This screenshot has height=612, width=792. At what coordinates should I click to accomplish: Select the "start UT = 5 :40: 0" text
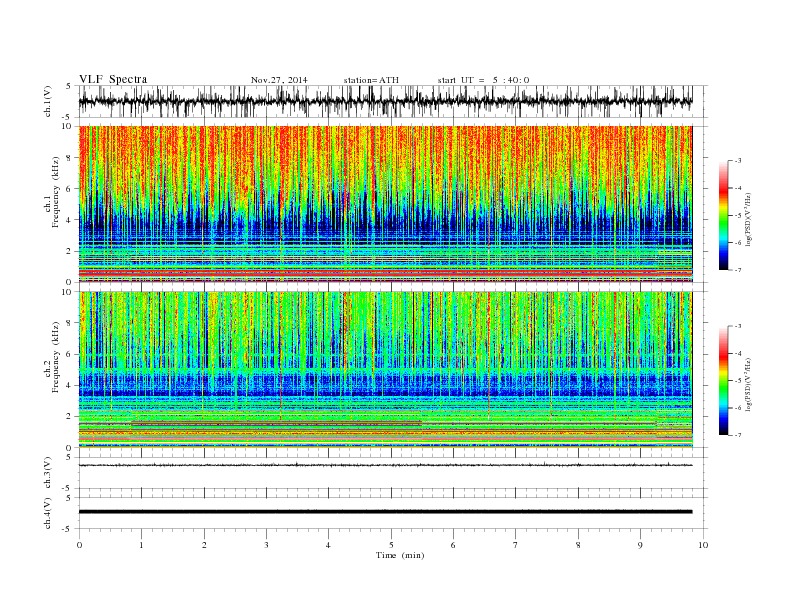click(x=483, y=80)
